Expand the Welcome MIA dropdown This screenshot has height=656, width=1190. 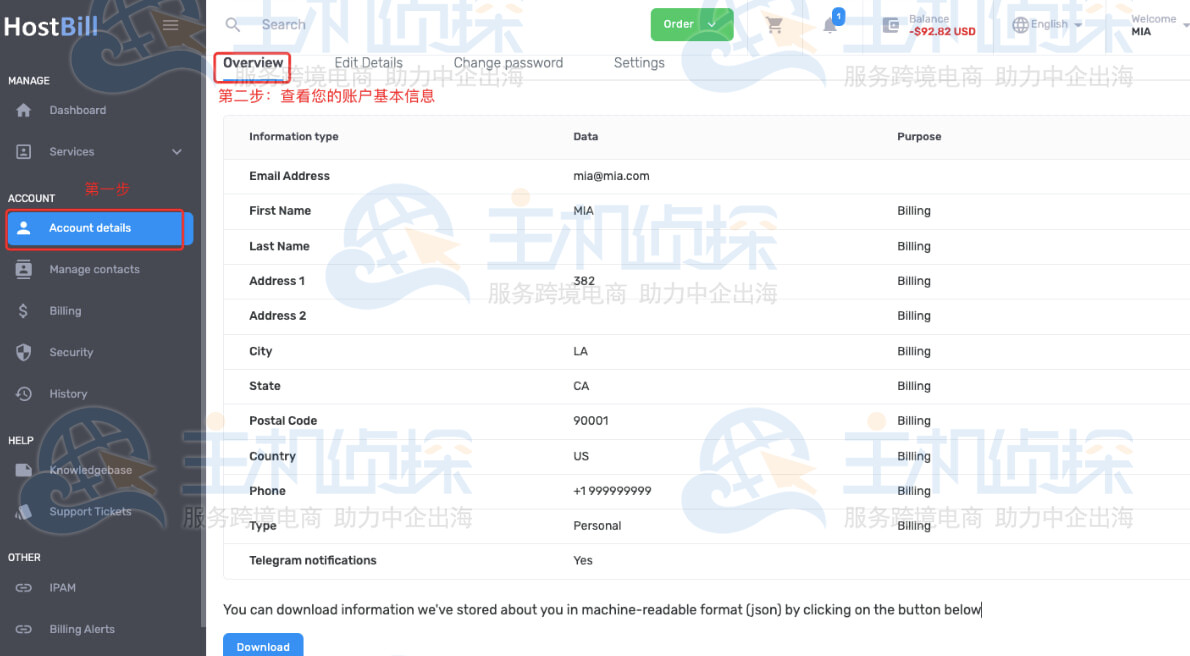point(1157,24)
